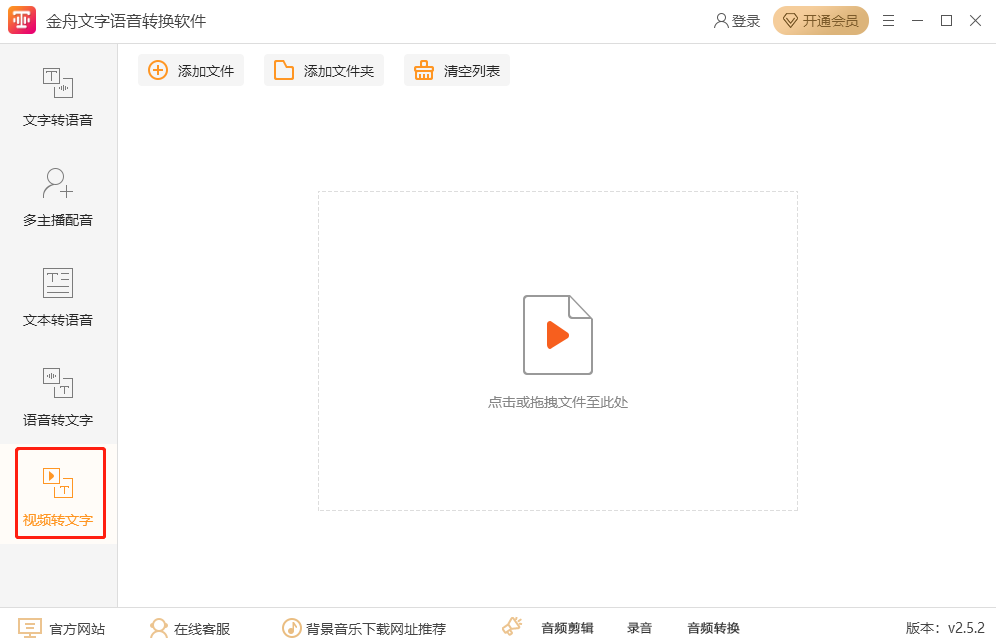The image size is (996, 644).
Task: Open the 文字转语音 sidebar tab
Action: click(x=58, y=97)
